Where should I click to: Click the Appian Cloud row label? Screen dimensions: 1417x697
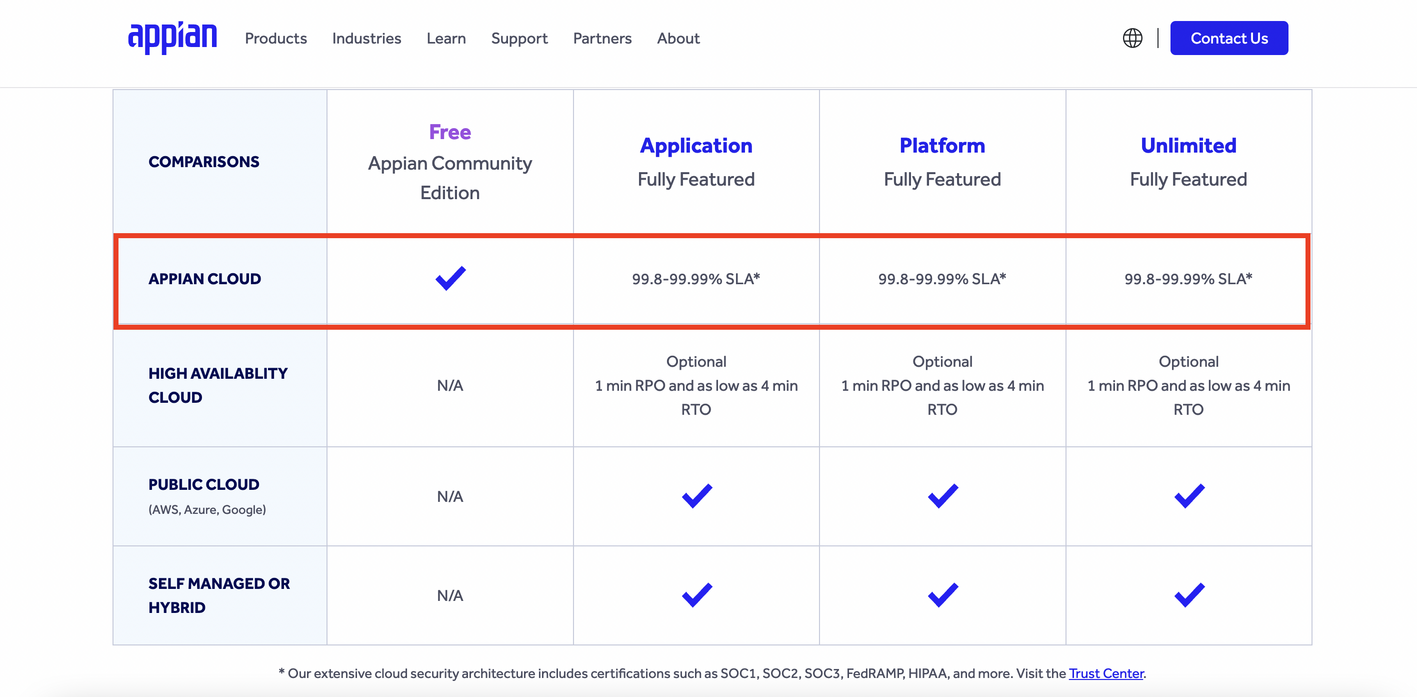pyautogui.click(x=204, y=279)
